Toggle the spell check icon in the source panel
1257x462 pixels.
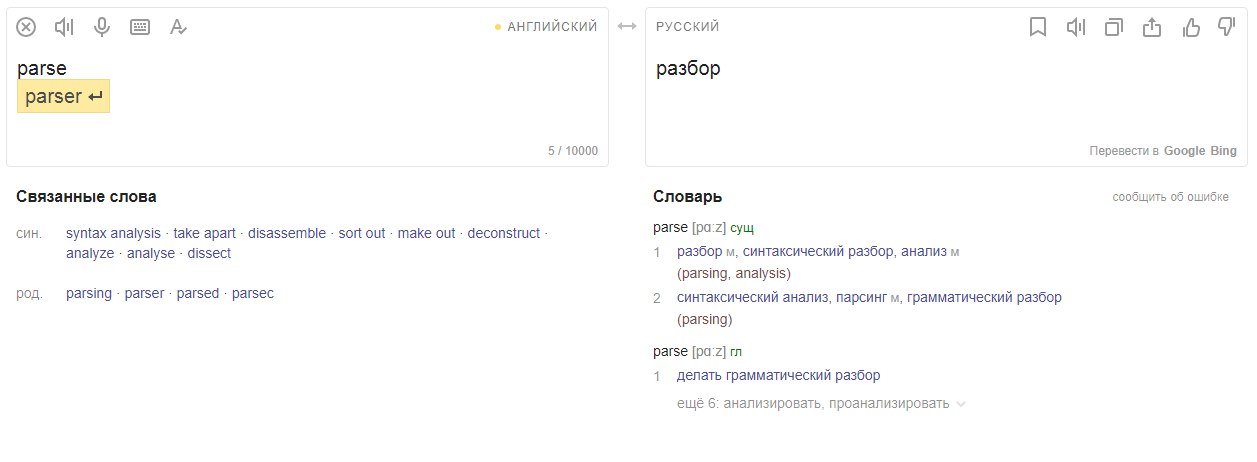click(178, 27)
